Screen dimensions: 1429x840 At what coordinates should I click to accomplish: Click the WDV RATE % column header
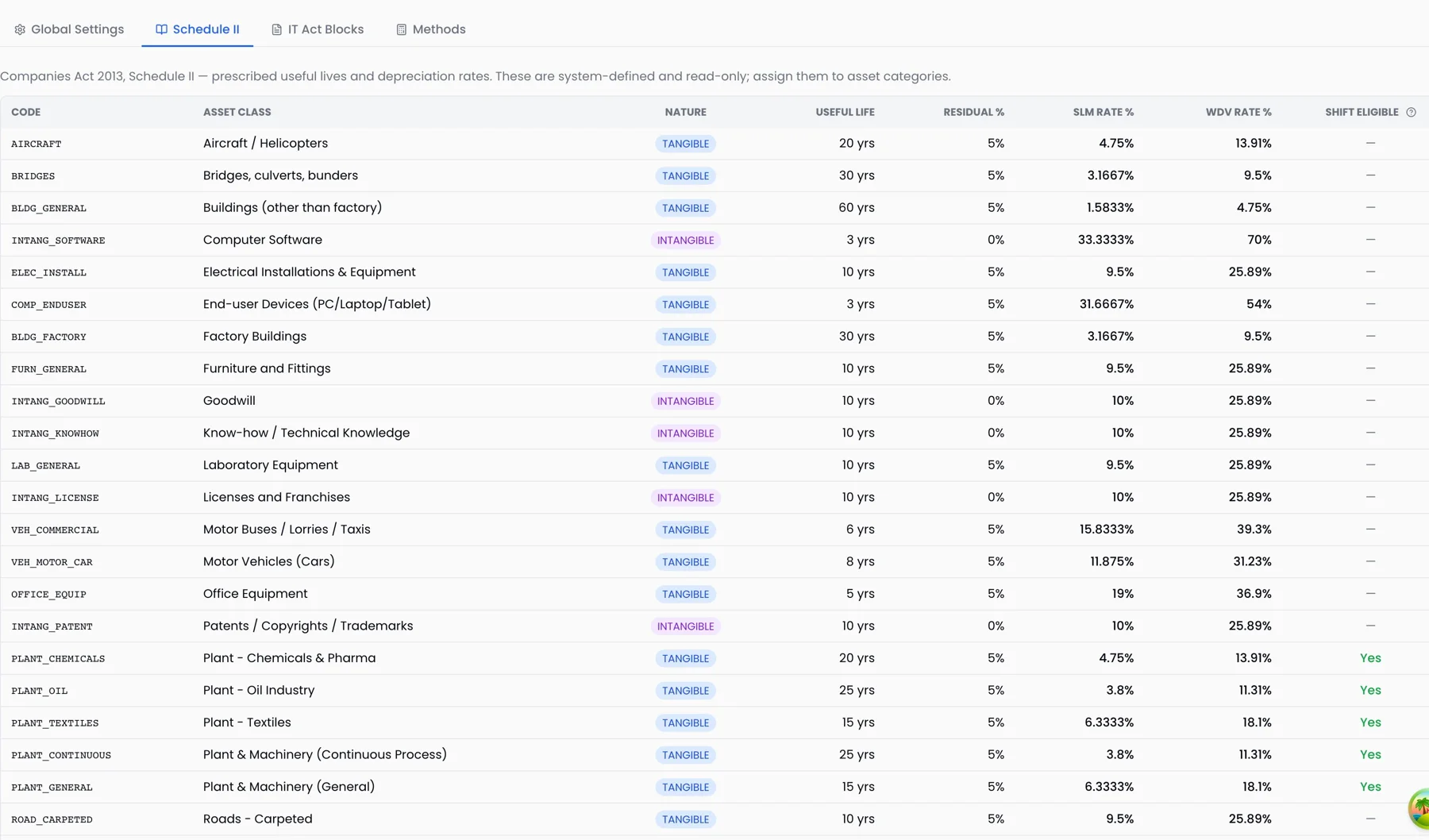[x=1238, y=112]
